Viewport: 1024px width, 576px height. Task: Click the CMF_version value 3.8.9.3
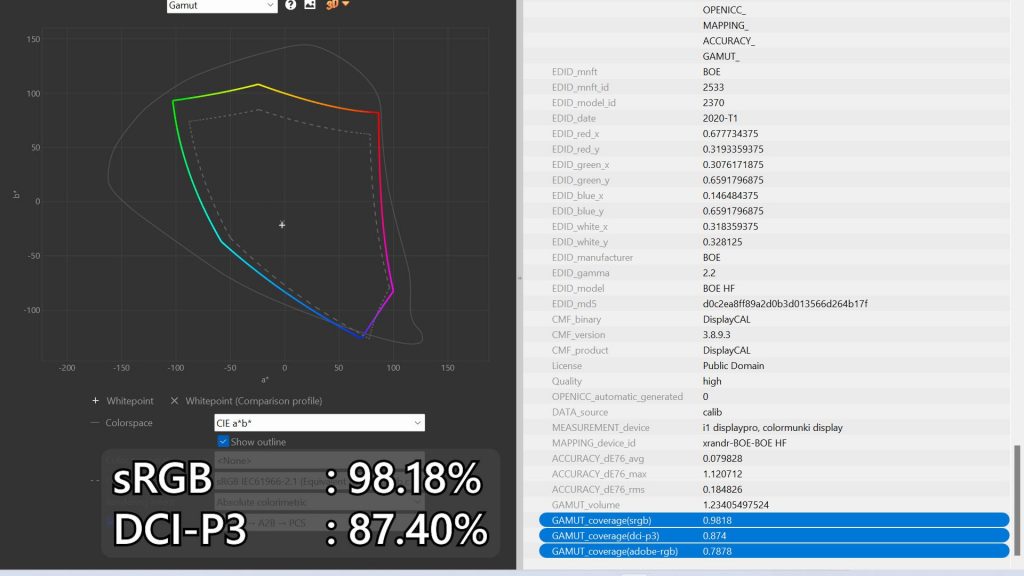(x=716, y=335)
